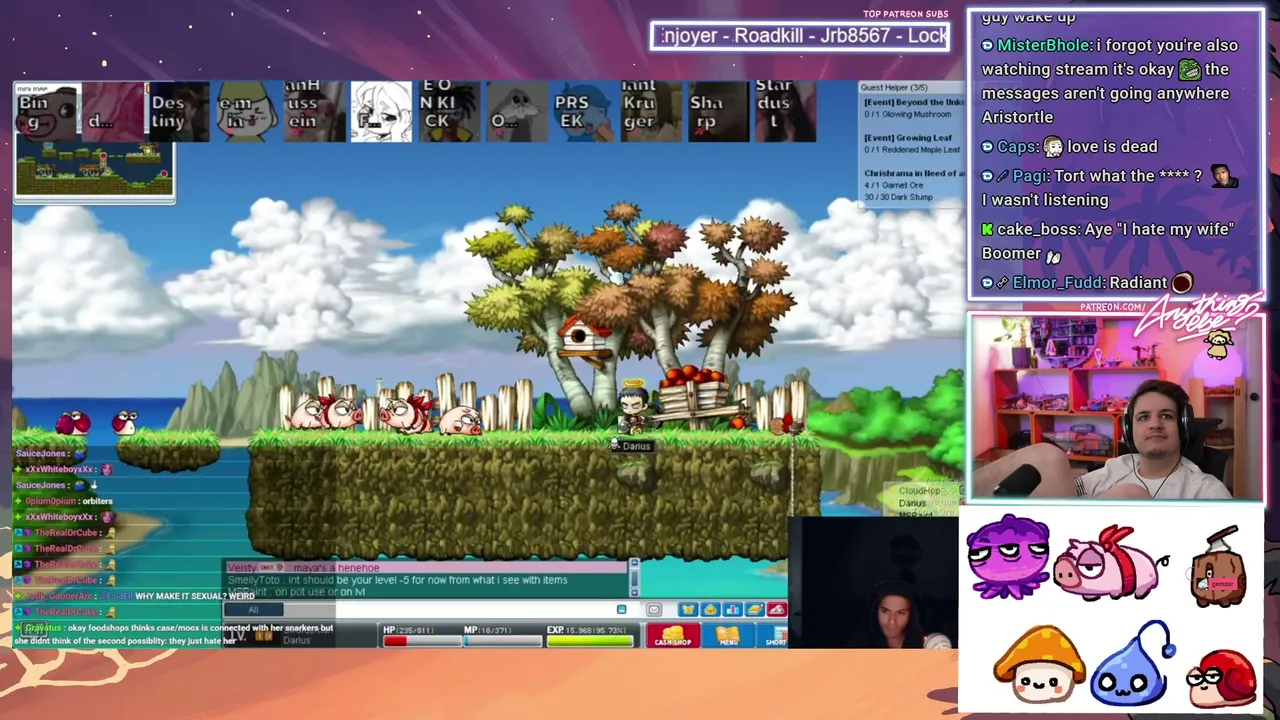
Task: Select the Bing viewer avatar
Action: pyautogui.click(x=46, y=112)
